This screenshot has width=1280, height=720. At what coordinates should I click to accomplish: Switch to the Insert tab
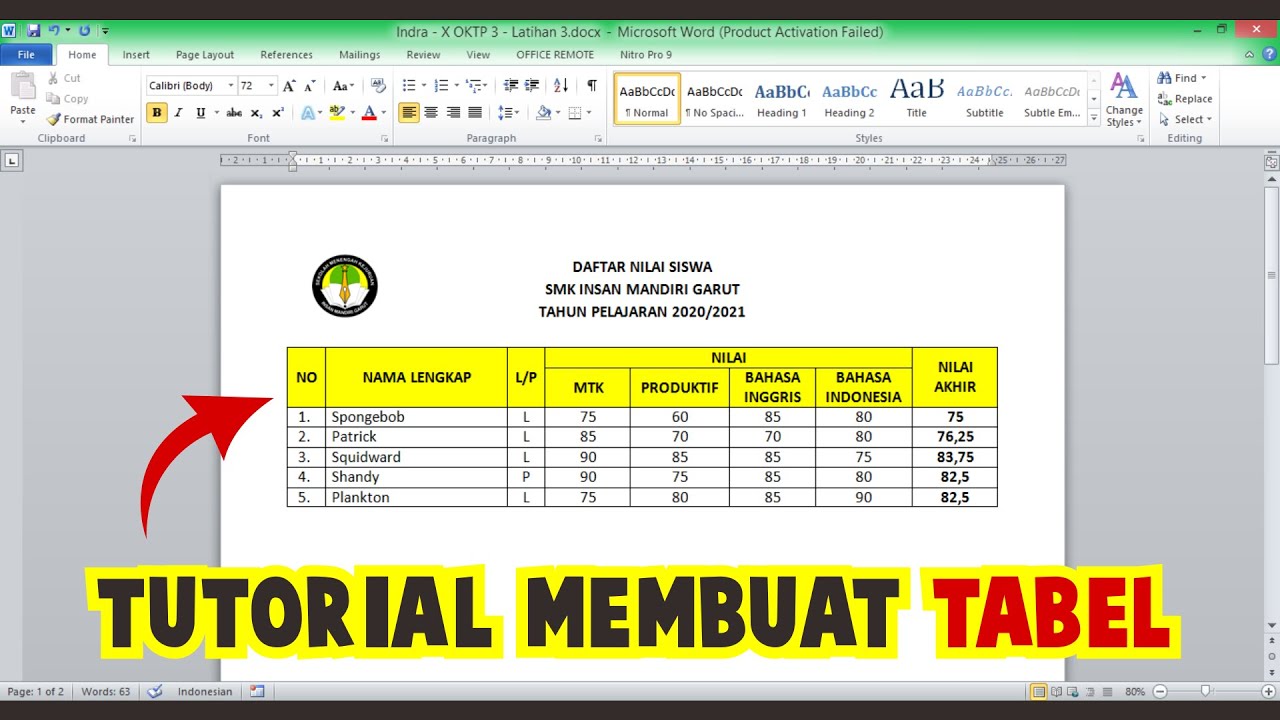[x=136, y=55]
